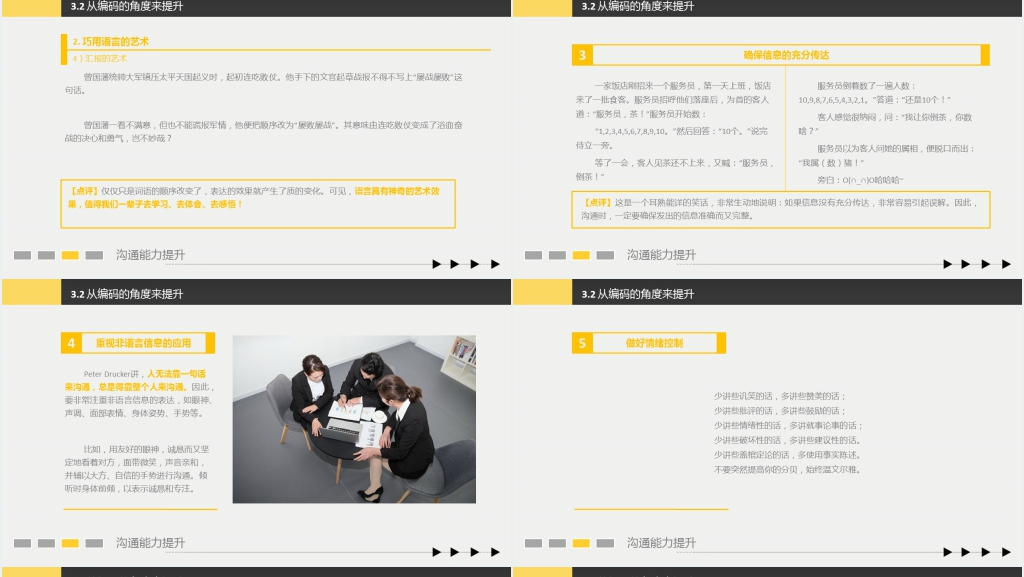This screenshot has width=1024, height=577.
Task: Select the comment box starting '【点评】仅仅只是词语的顺序'
Action: tap(258, 204)
